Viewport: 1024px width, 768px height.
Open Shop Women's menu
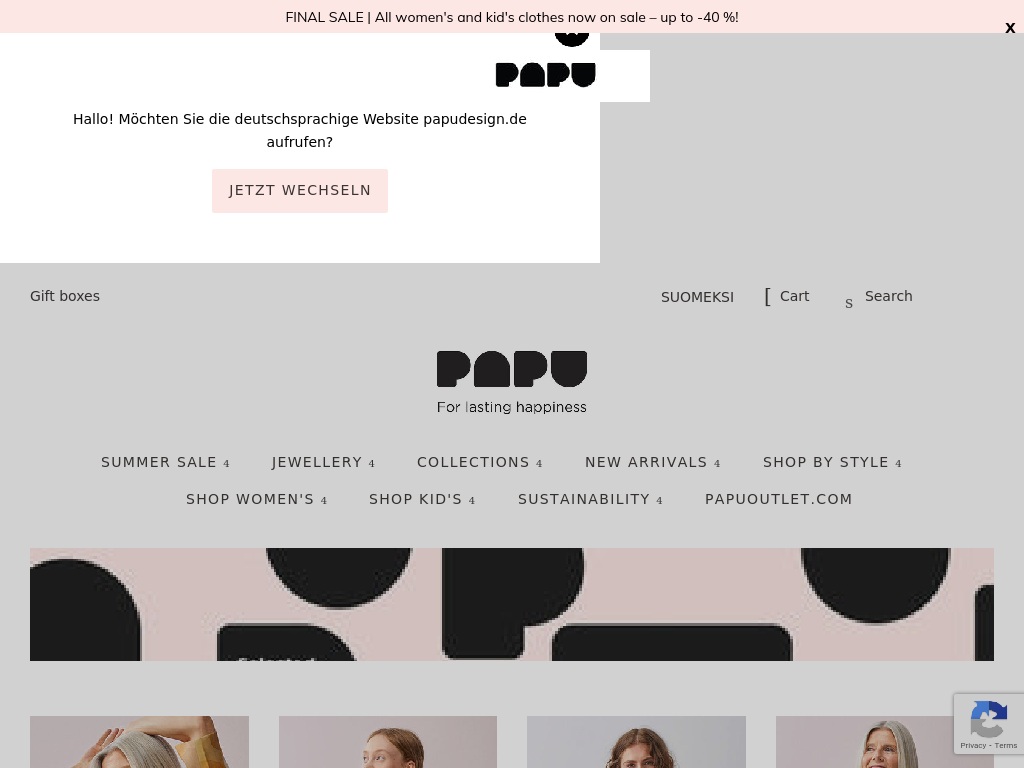click(257, 499)
